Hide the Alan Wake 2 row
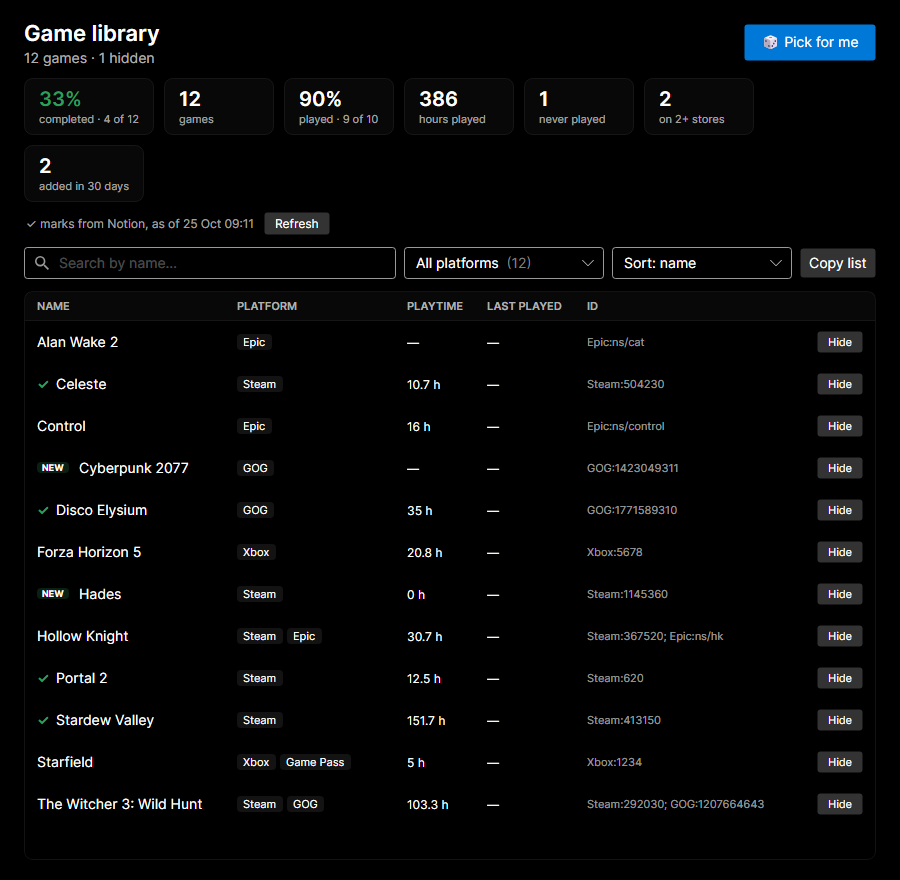 839,342
